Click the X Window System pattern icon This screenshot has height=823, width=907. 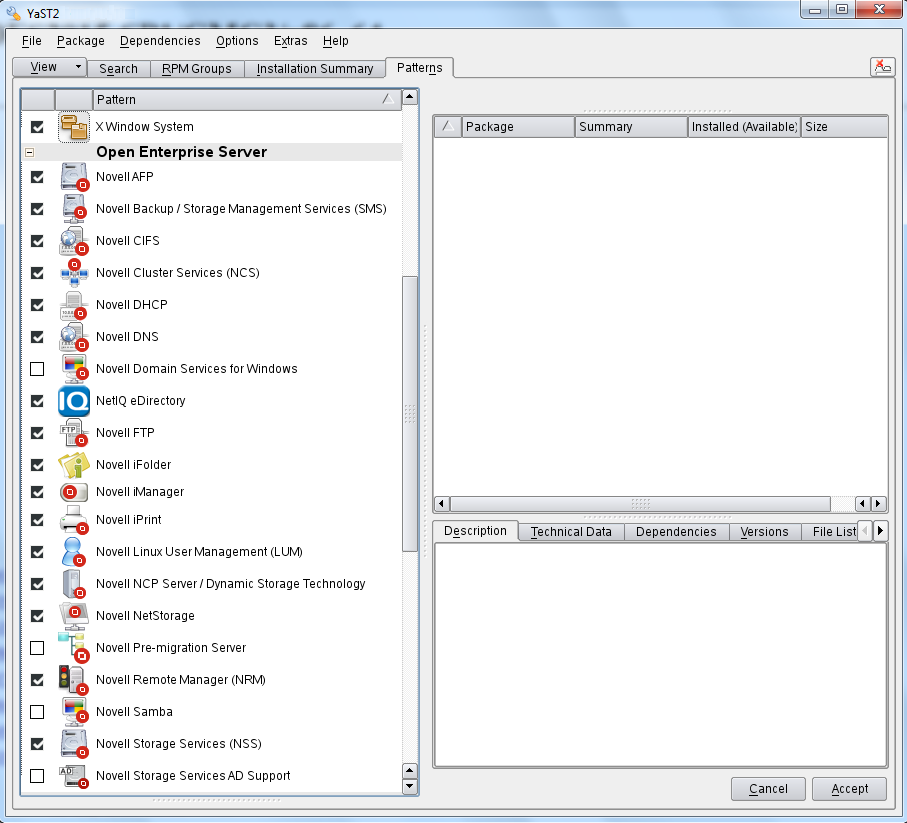click(x=73, y=127)
